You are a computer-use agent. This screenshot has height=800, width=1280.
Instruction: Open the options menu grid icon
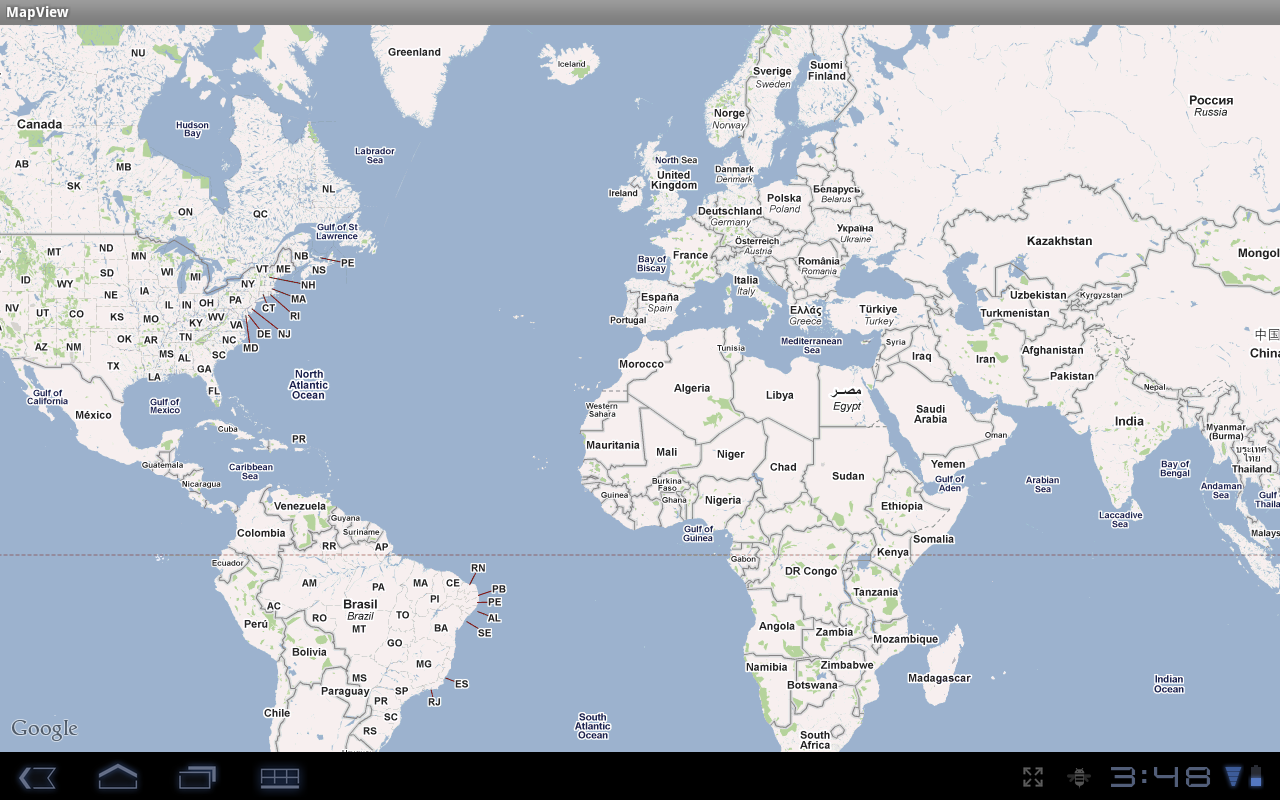click(280, 777)
